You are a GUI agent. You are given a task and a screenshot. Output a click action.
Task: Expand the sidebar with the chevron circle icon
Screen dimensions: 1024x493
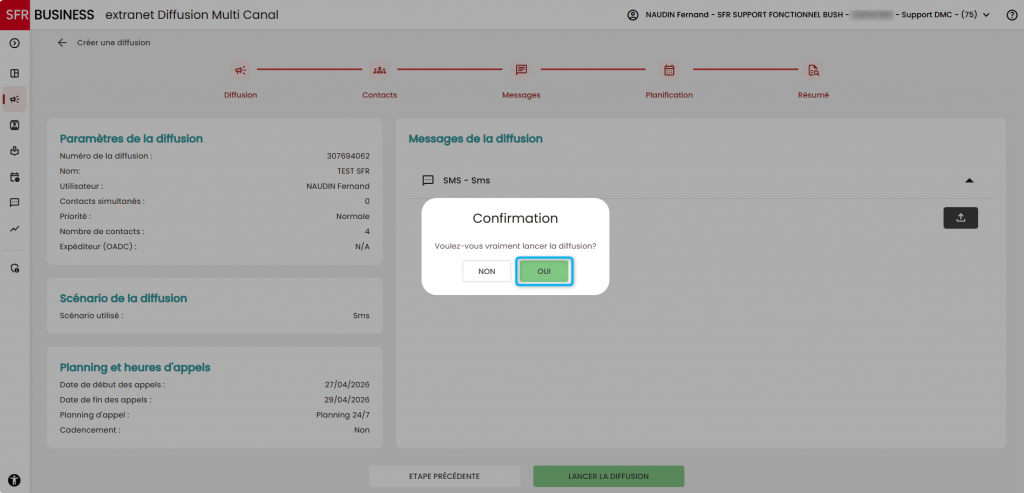pos(14,43)
